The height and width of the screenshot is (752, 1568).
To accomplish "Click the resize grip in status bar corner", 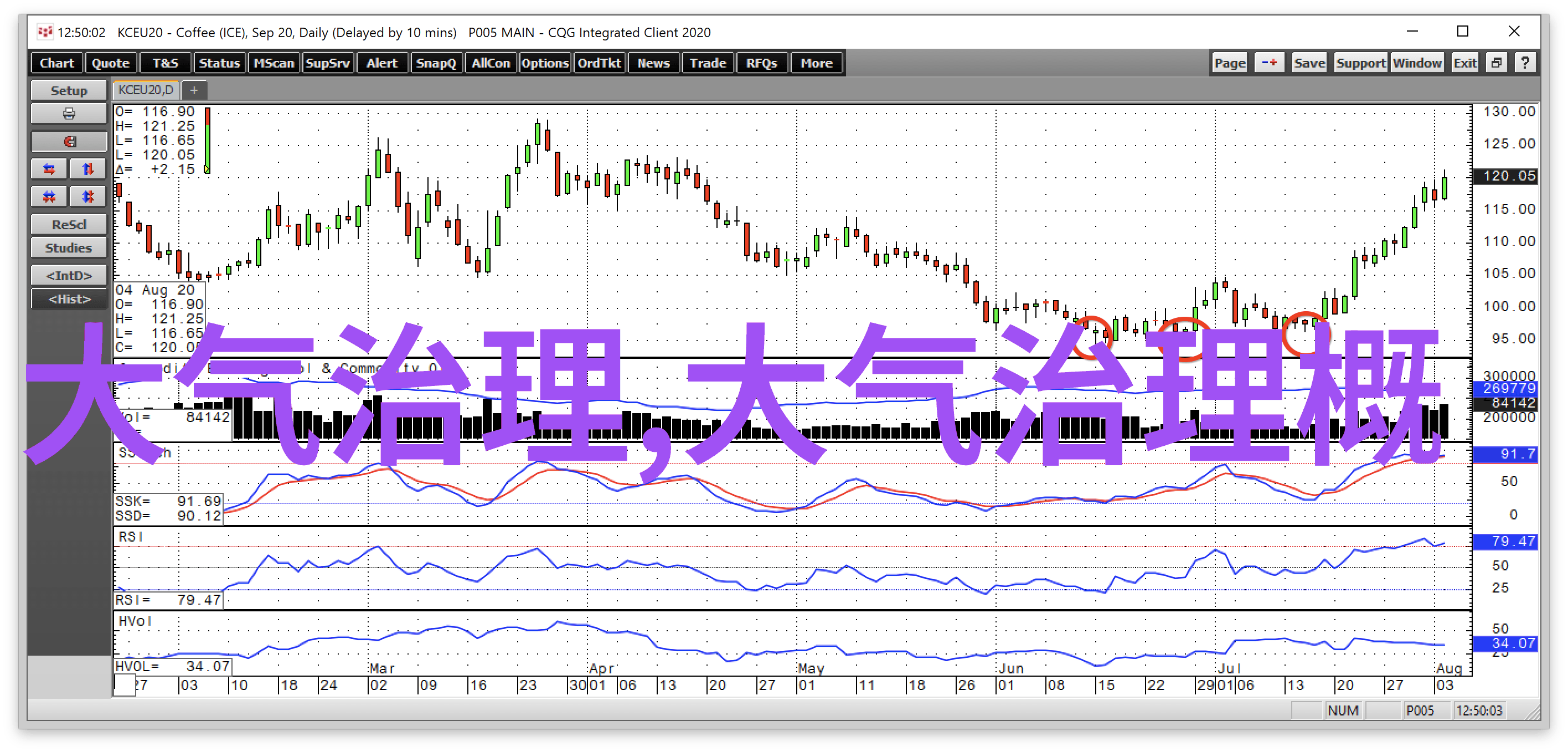I will tap(1532, 711).
